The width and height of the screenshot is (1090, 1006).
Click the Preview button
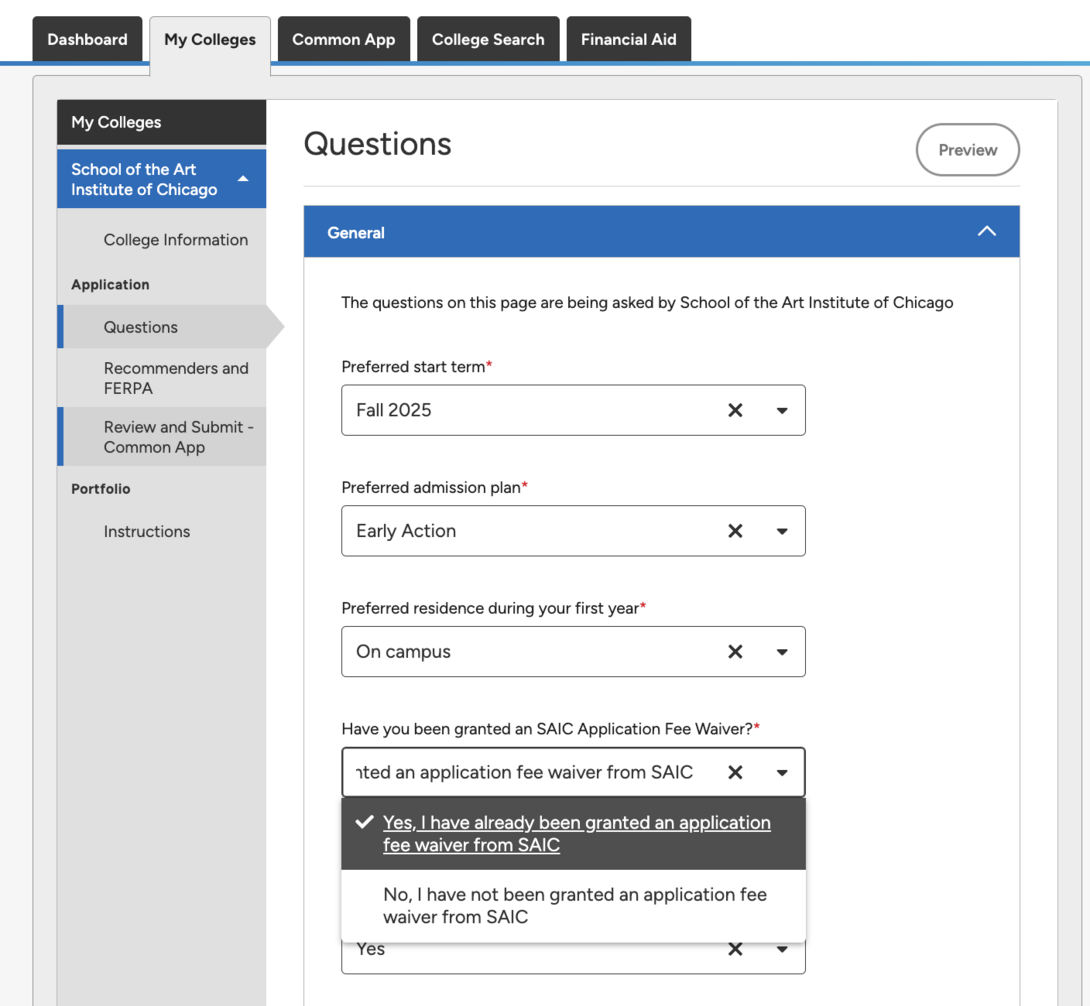[x=968, y=150]
